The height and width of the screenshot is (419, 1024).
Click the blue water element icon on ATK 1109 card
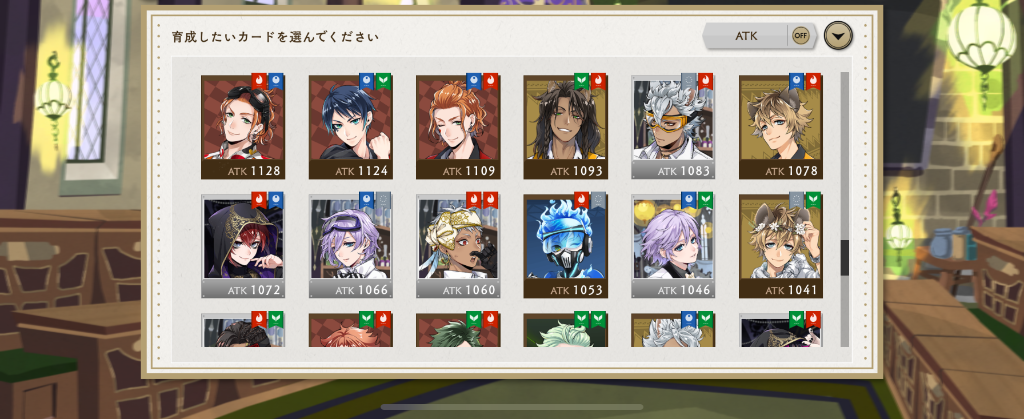pyautogui.click(x=474, y=81)
